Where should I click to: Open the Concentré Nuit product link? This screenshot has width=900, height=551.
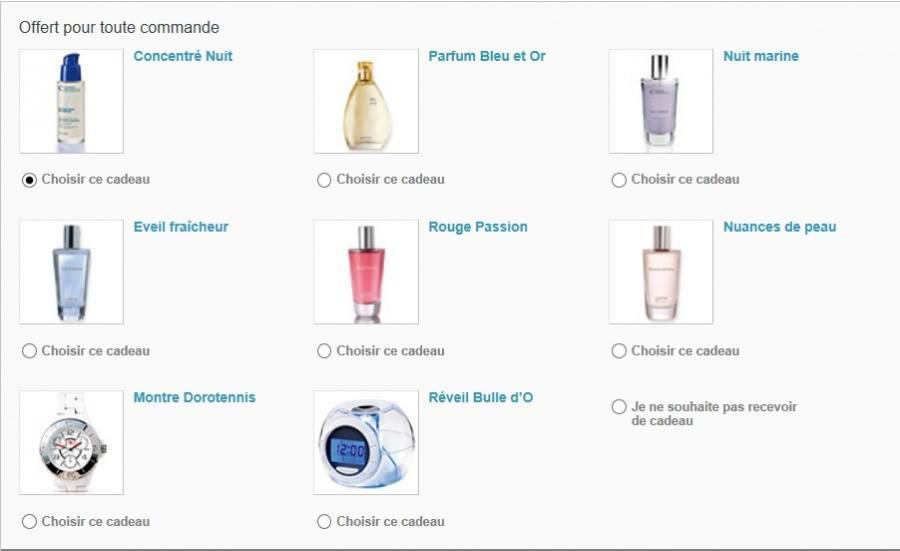pos(183,56)
